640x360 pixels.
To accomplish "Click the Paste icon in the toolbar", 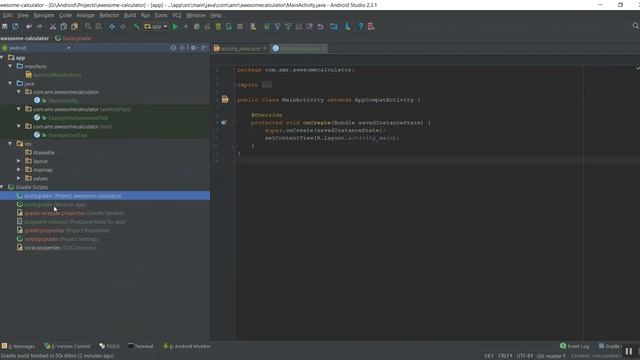I will (74, 27).
